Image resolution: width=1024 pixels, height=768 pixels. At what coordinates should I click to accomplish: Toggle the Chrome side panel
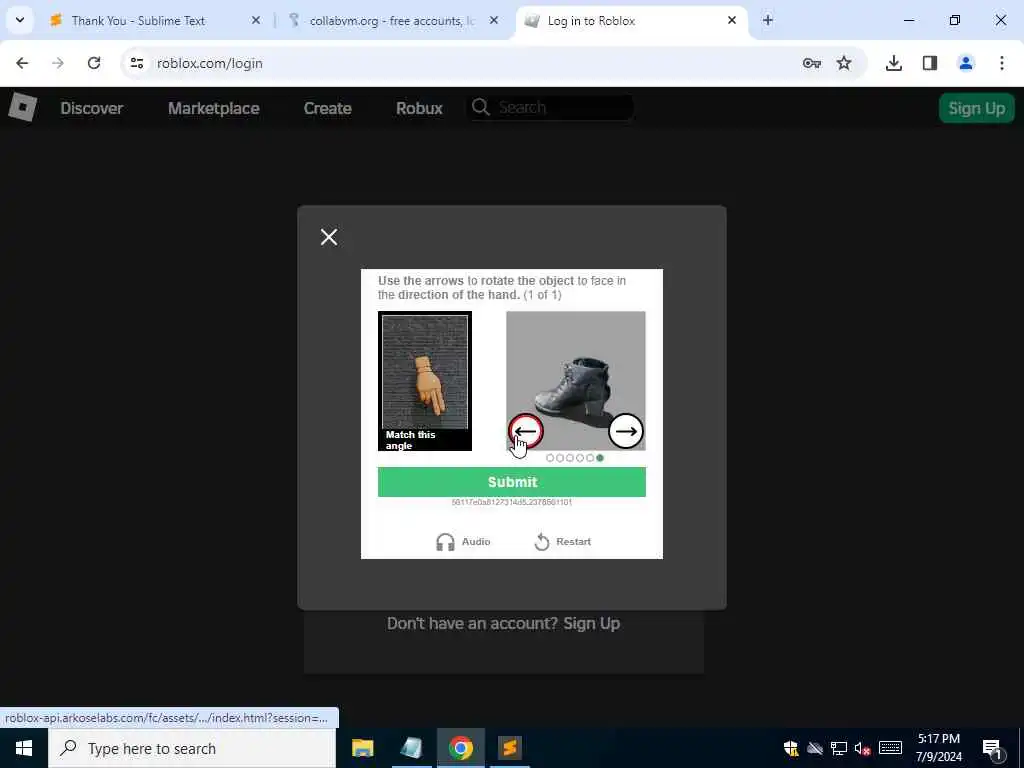[x=930, y=63]
